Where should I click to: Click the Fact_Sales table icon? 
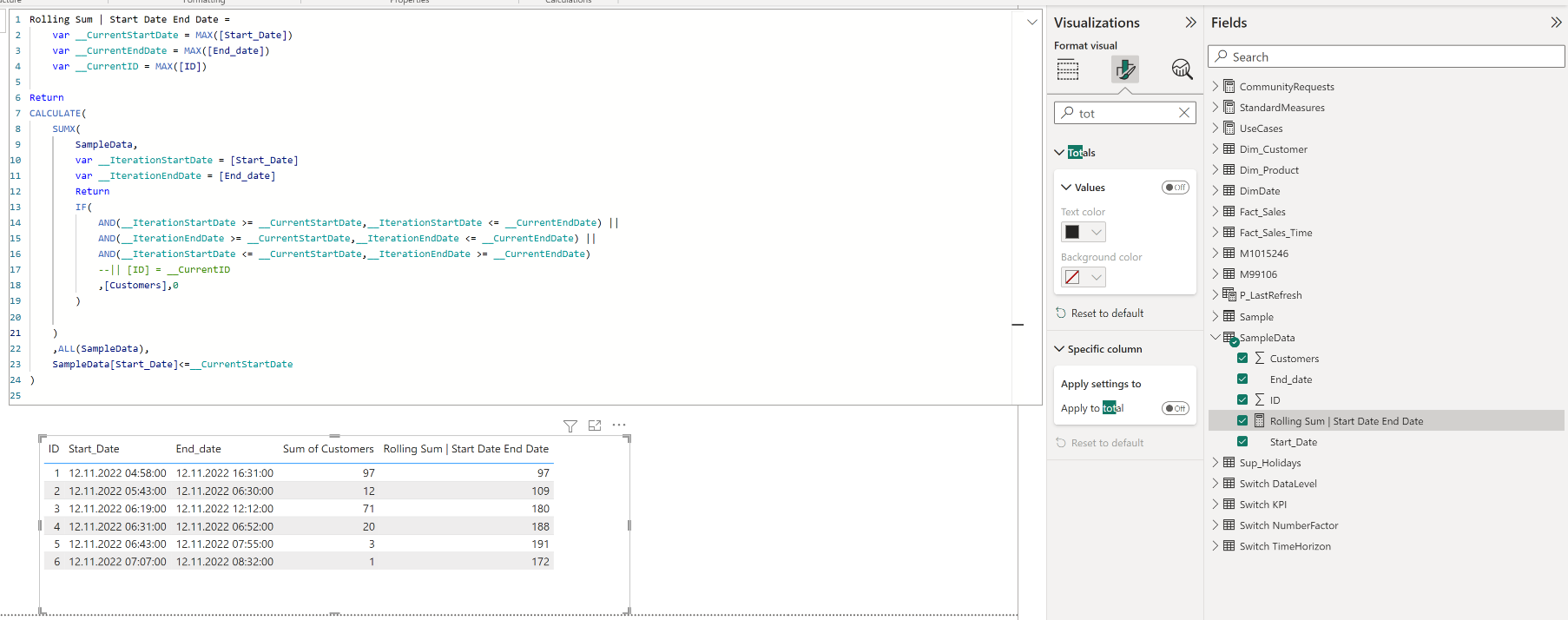tap(1229, 211)
